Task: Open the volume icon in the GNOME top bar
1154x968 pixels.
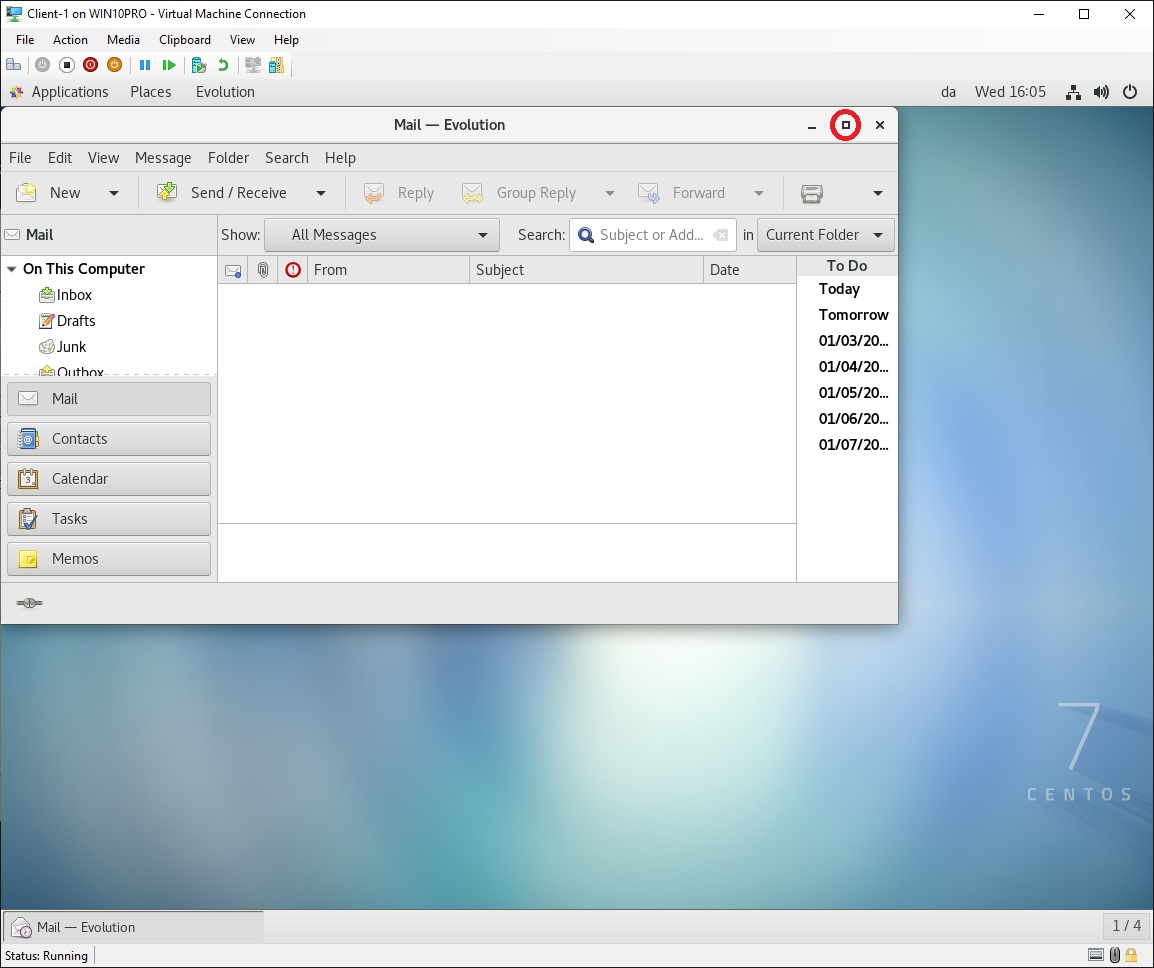Action: pos(1101,92)
